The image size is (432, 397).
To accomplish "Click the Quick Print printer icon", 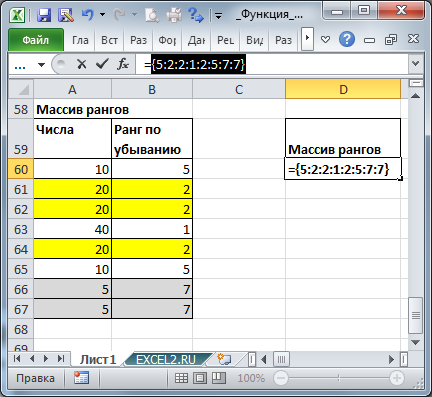I will tap(174, 15).
